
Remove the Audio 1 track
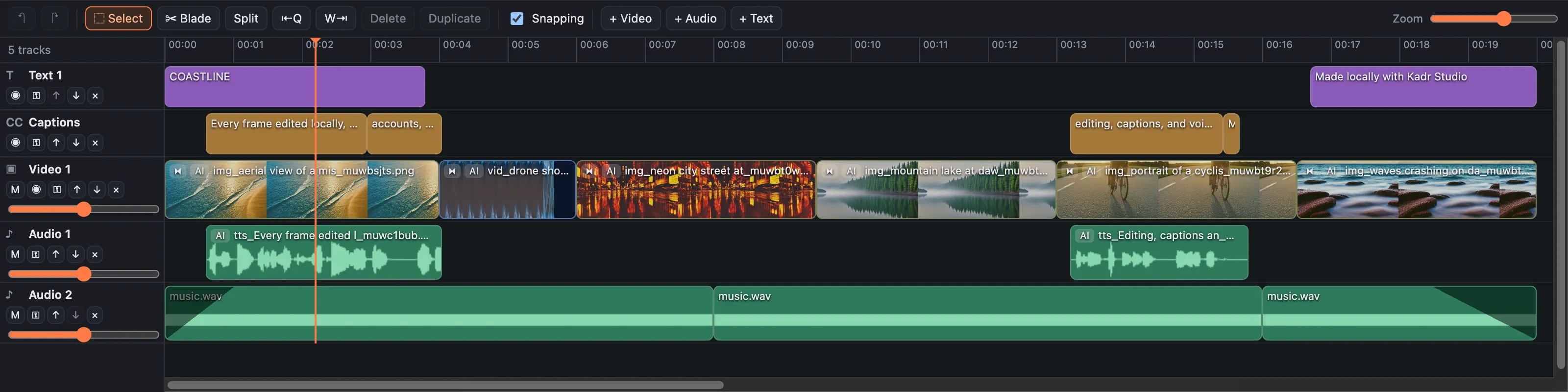click(95, 254)
